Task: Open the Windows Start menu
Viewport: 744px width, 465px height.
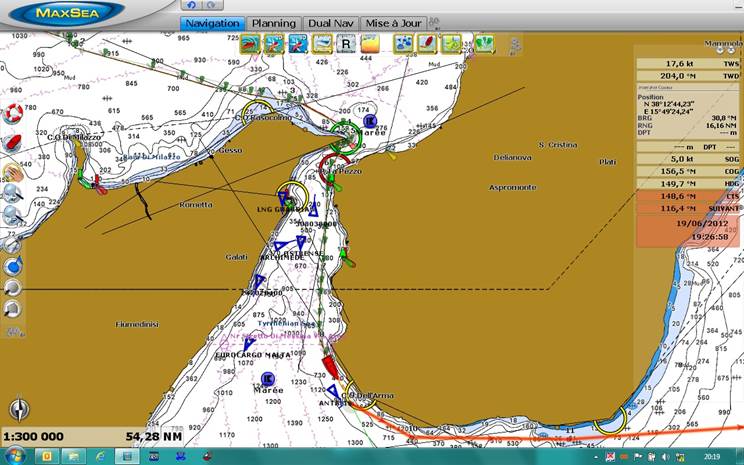Action: point(17,455)
